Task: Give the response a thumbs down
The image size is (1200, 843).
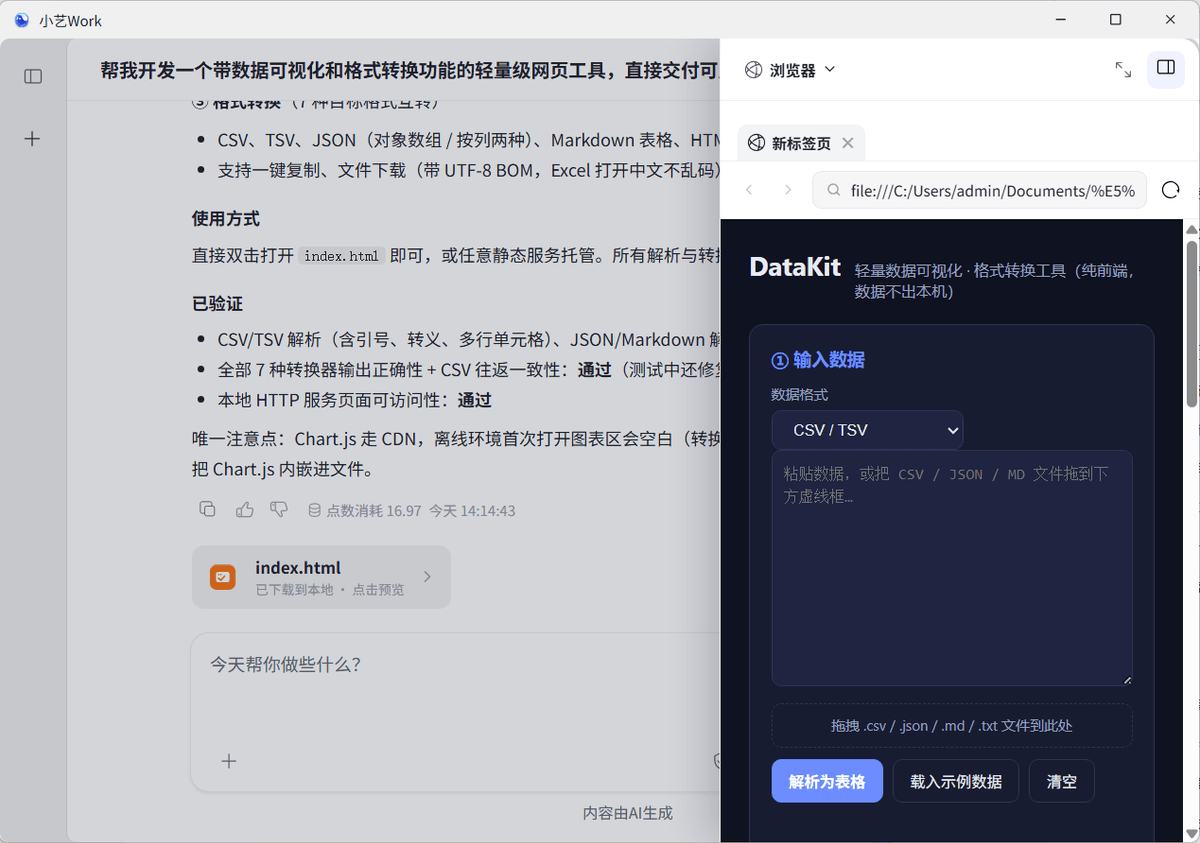Action: 279,510
